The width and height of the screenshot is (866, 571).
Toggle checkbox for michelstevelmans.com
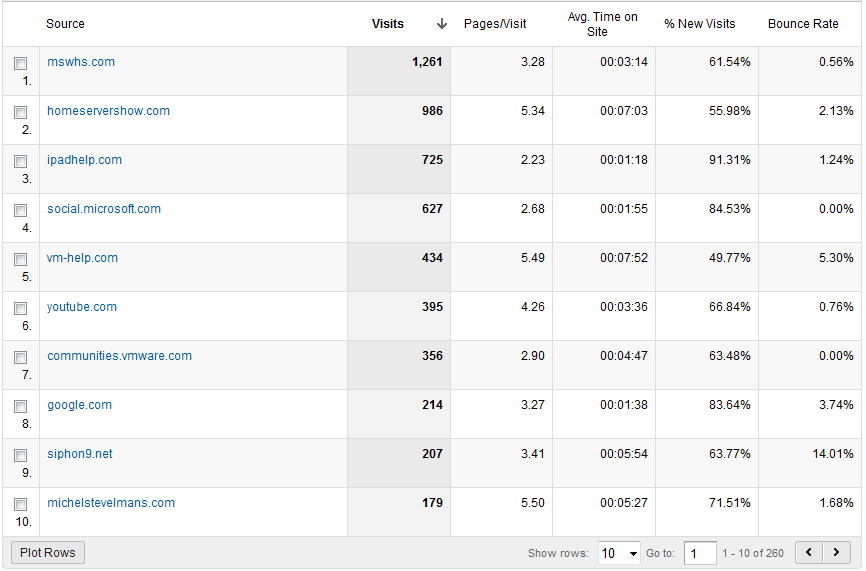[20, 504]
